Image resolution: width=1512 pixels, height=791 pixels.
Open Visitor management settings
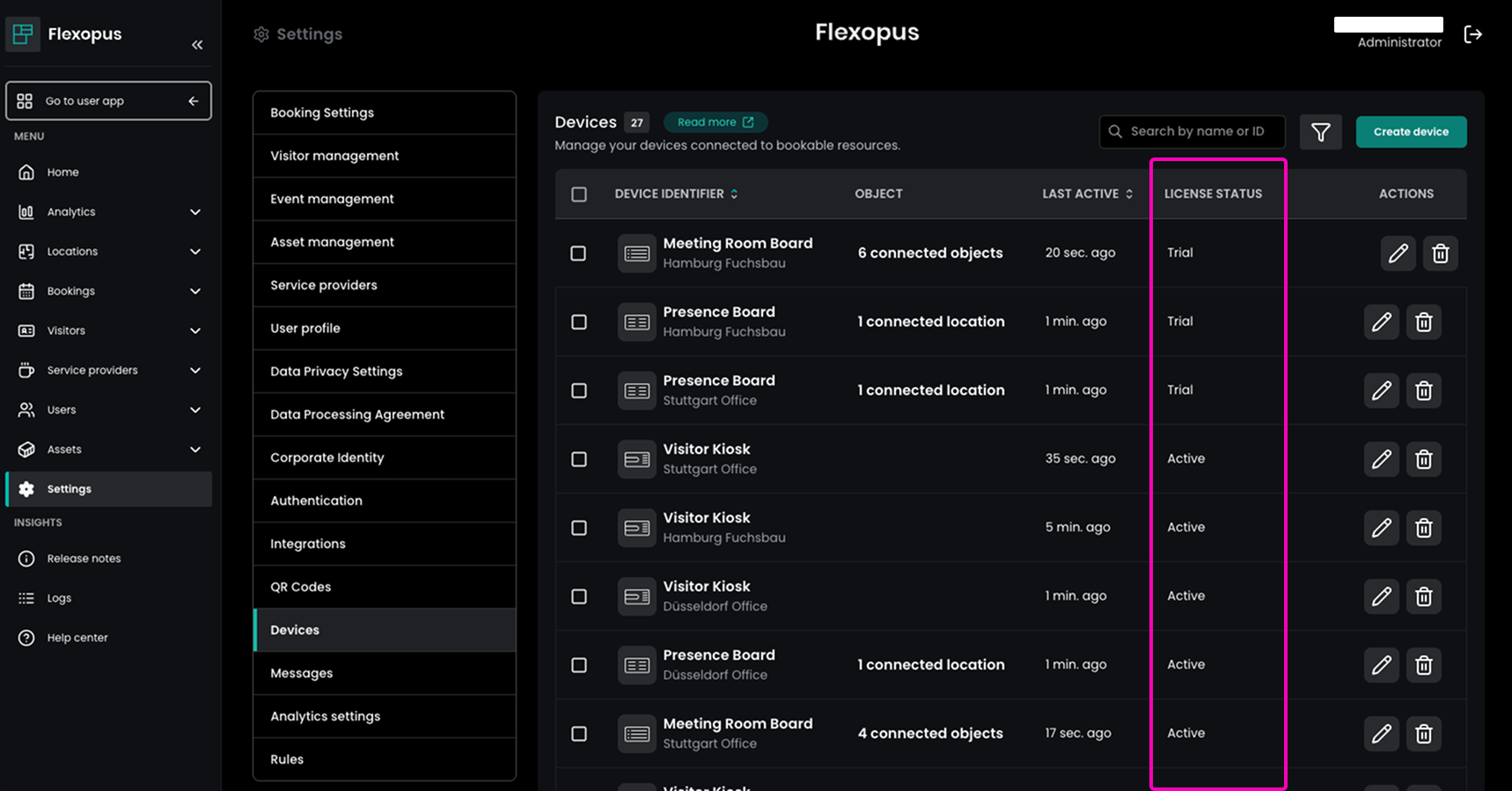(x=385, y=156)
